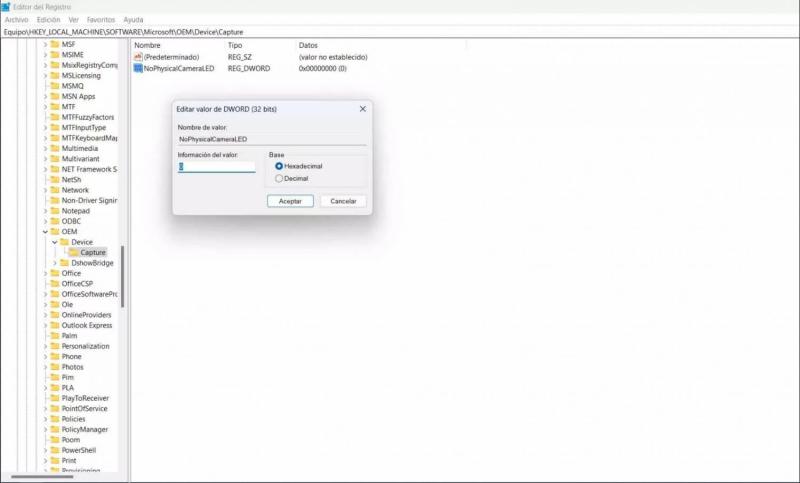Collapse the OEM tree node
800x483 pixels.
45,232
